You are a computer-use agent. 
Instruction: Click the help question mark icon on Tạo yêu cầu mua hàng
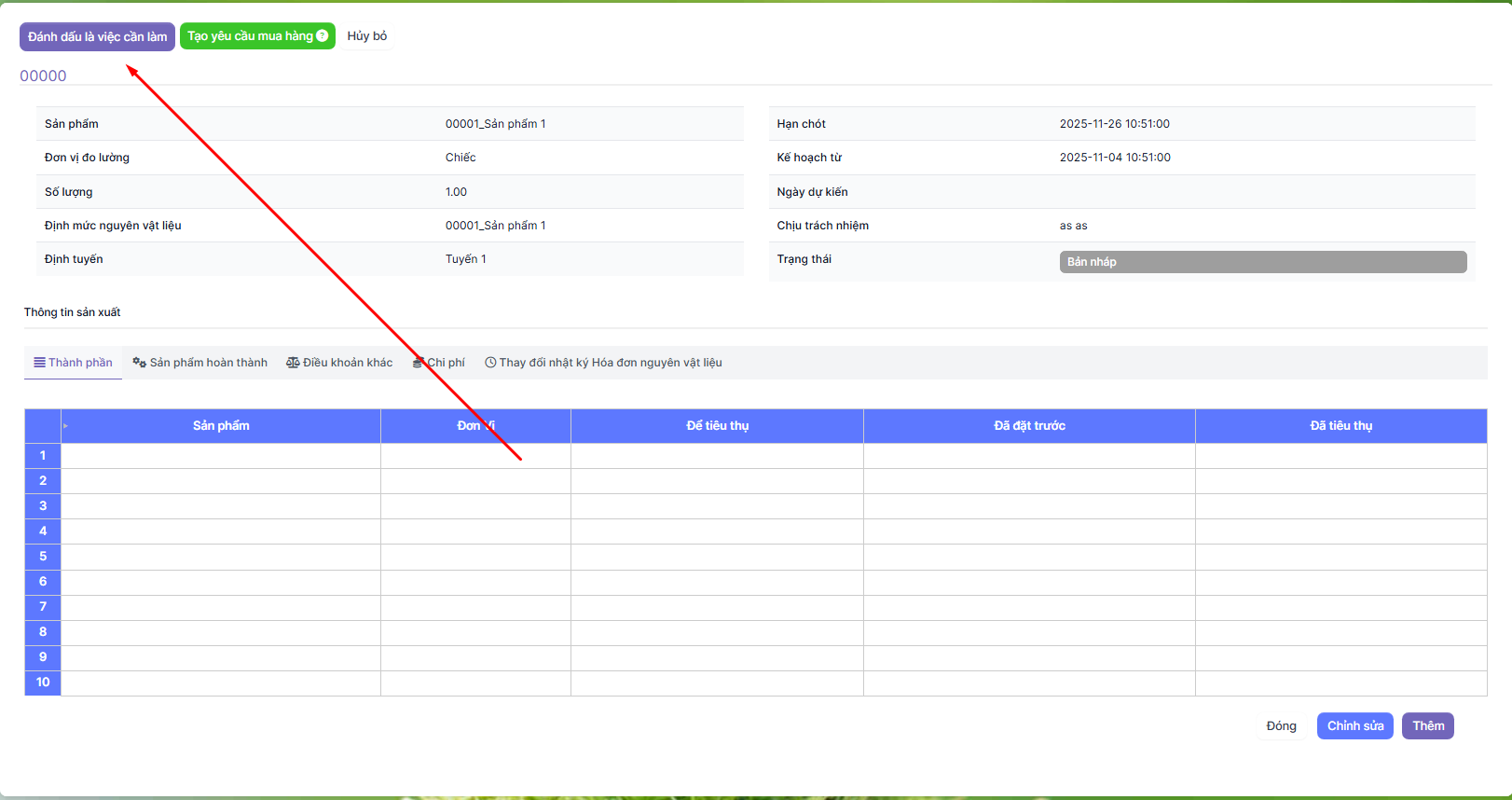tap(323, 36)
